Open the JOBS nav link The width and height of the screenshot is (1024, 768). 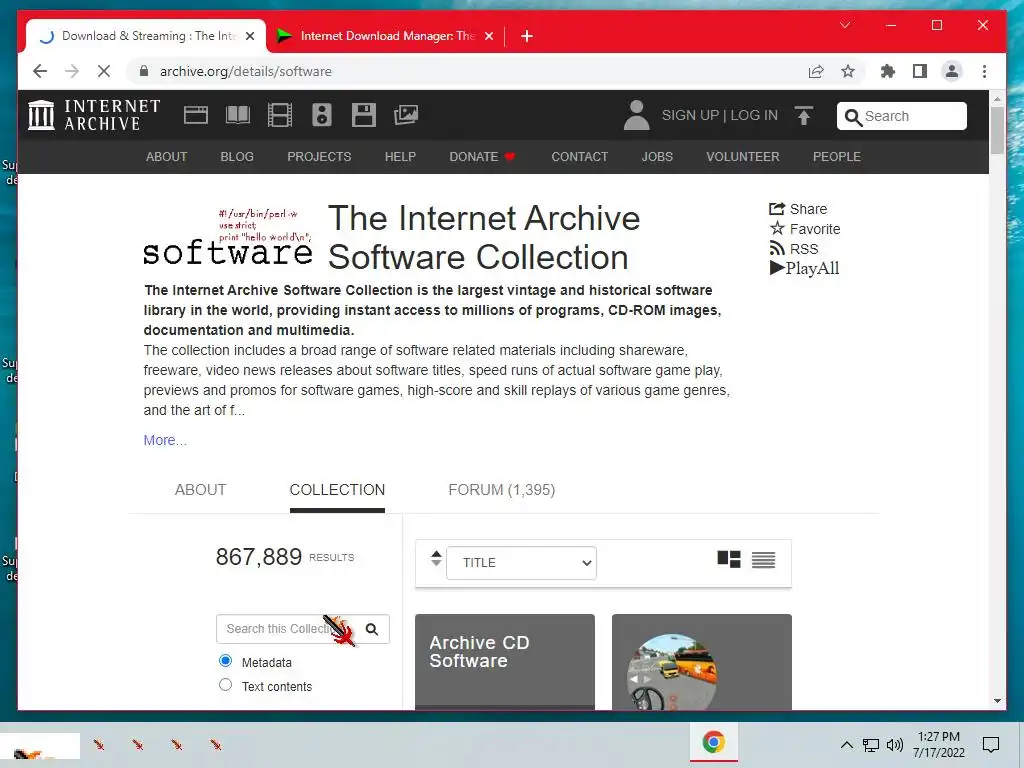(x=657, y=157)
